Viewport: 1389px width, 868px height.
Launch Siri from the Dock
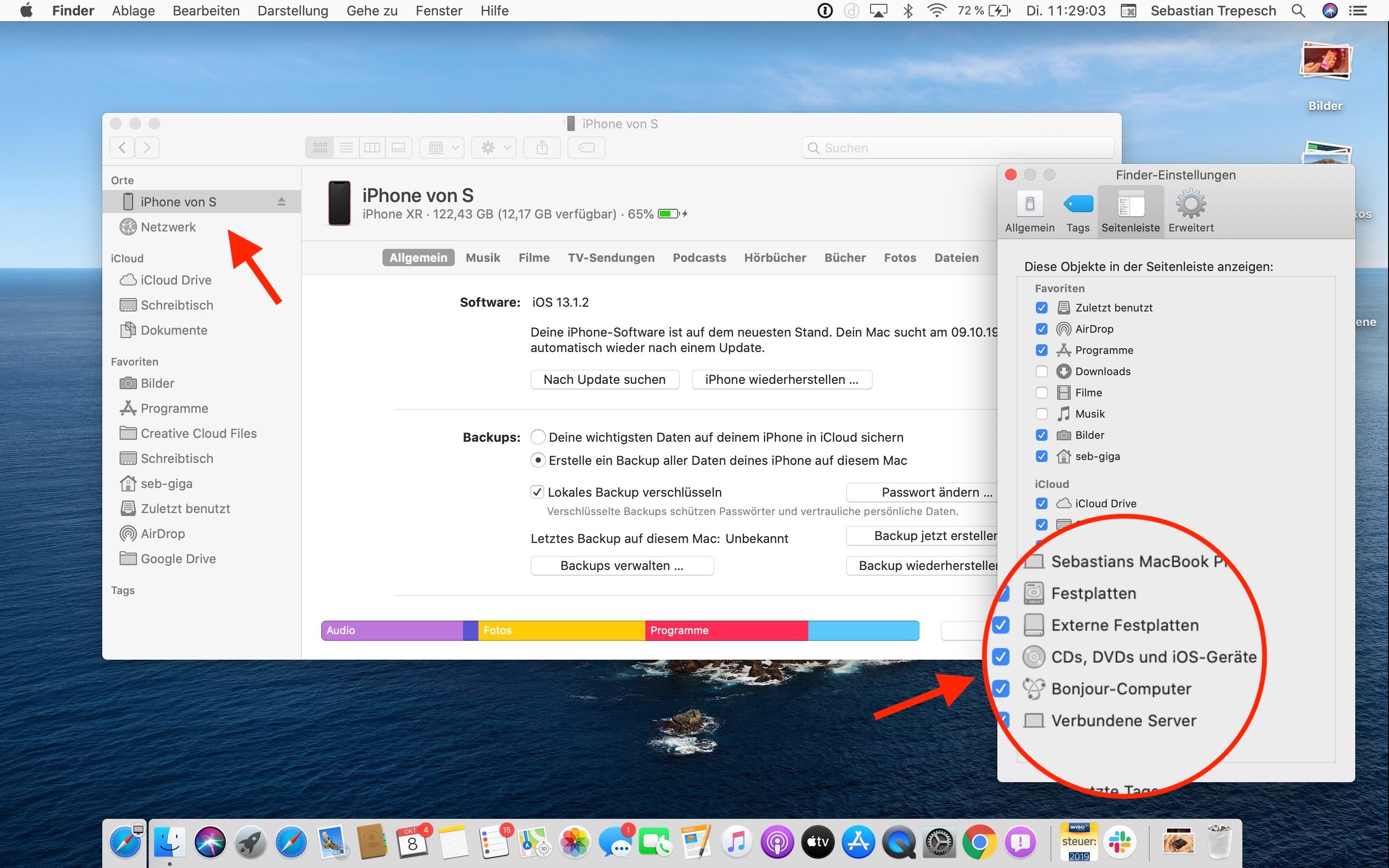210,842
